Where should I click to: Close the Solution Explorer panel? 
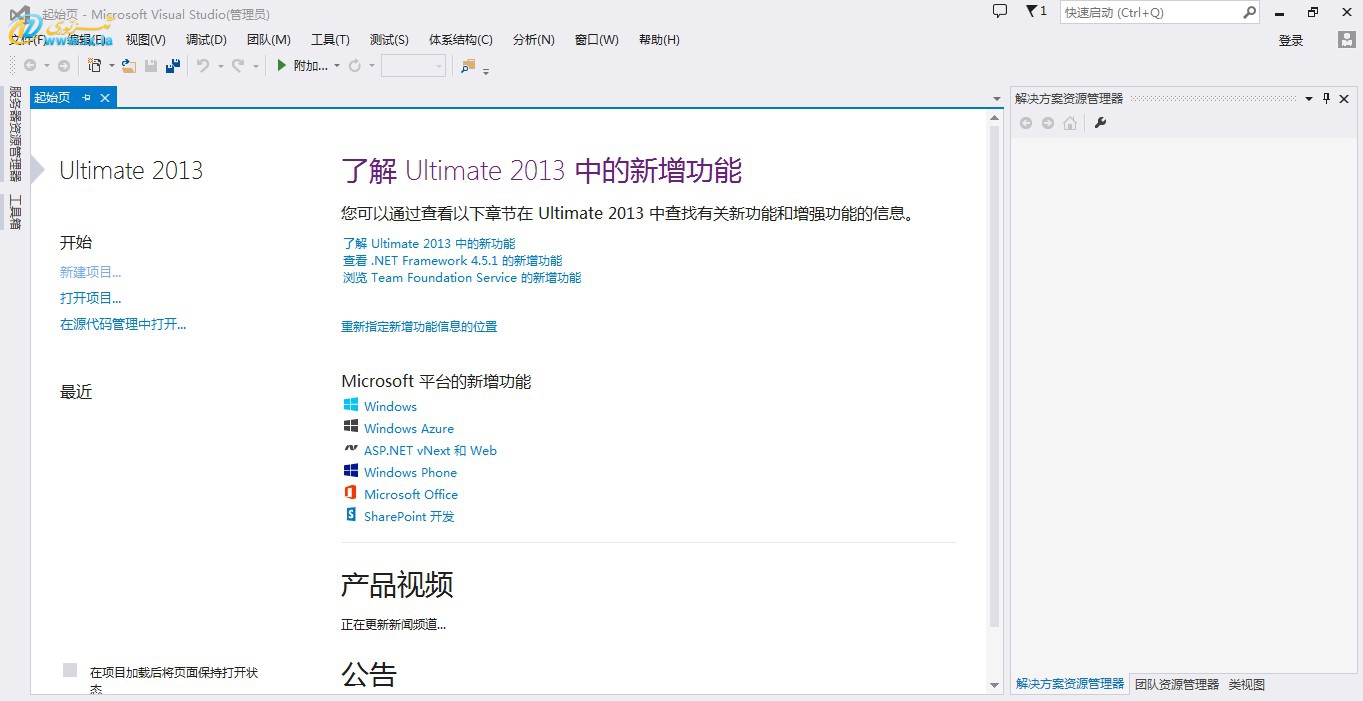point(1344,98)
